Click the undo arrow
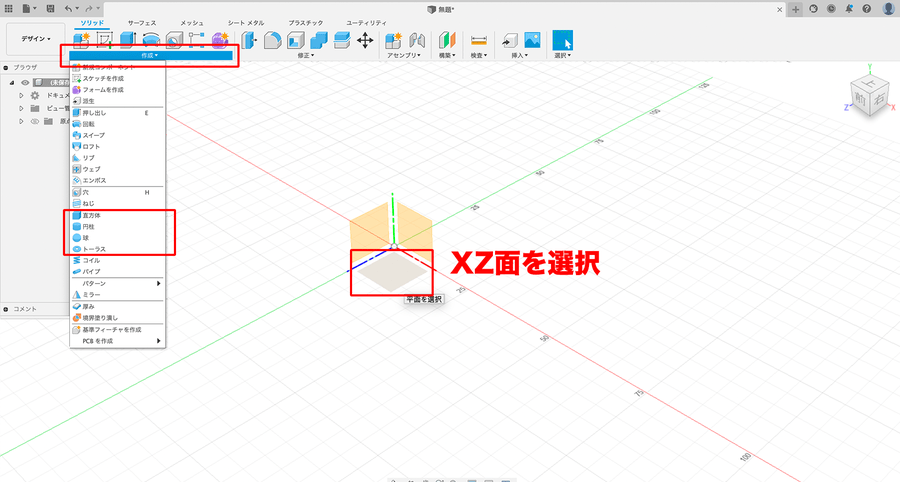 (68, 9)
